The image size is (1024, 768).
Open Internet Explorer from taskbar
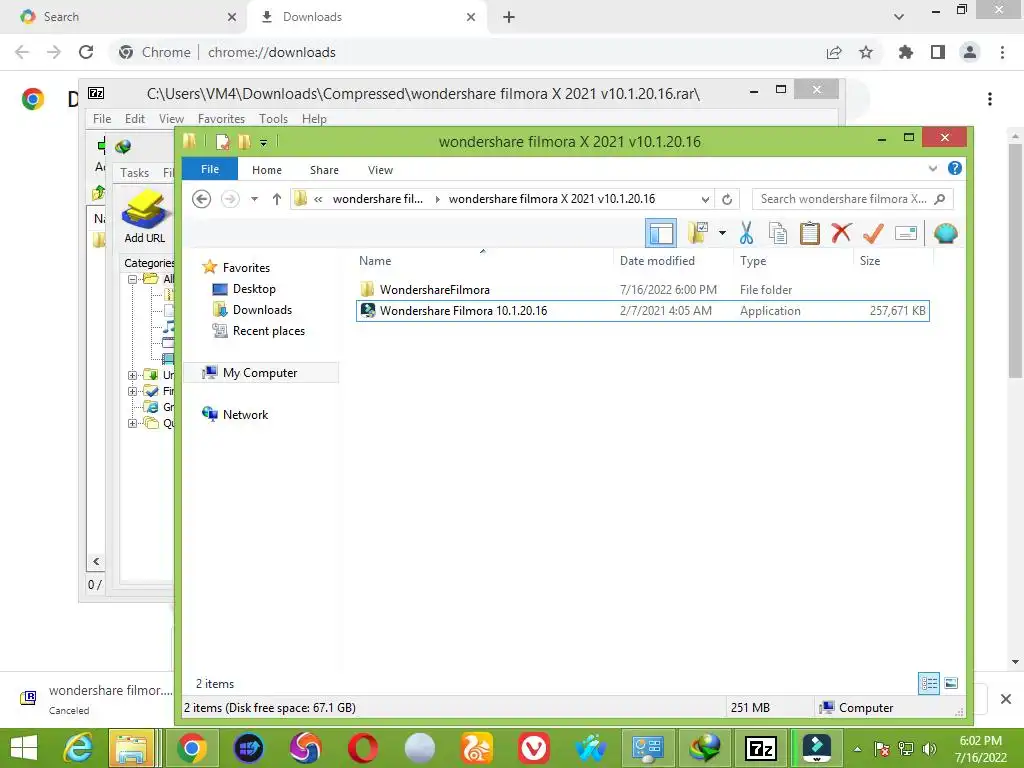pyautogui.click(x=77, y=748)
